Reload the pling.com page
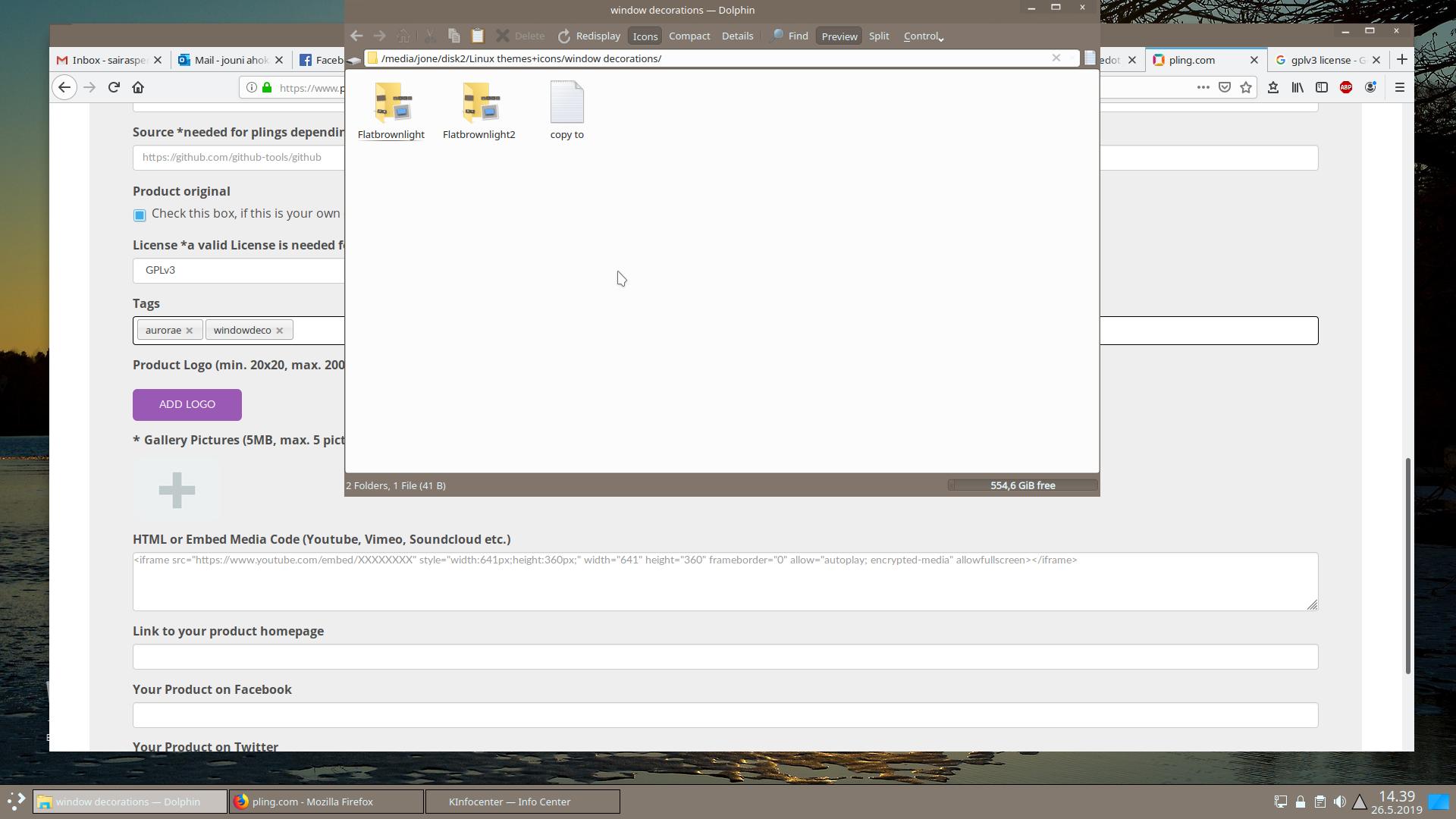Image resolution: width=1456 pixels, height=819 pixels. pos(114,87)
